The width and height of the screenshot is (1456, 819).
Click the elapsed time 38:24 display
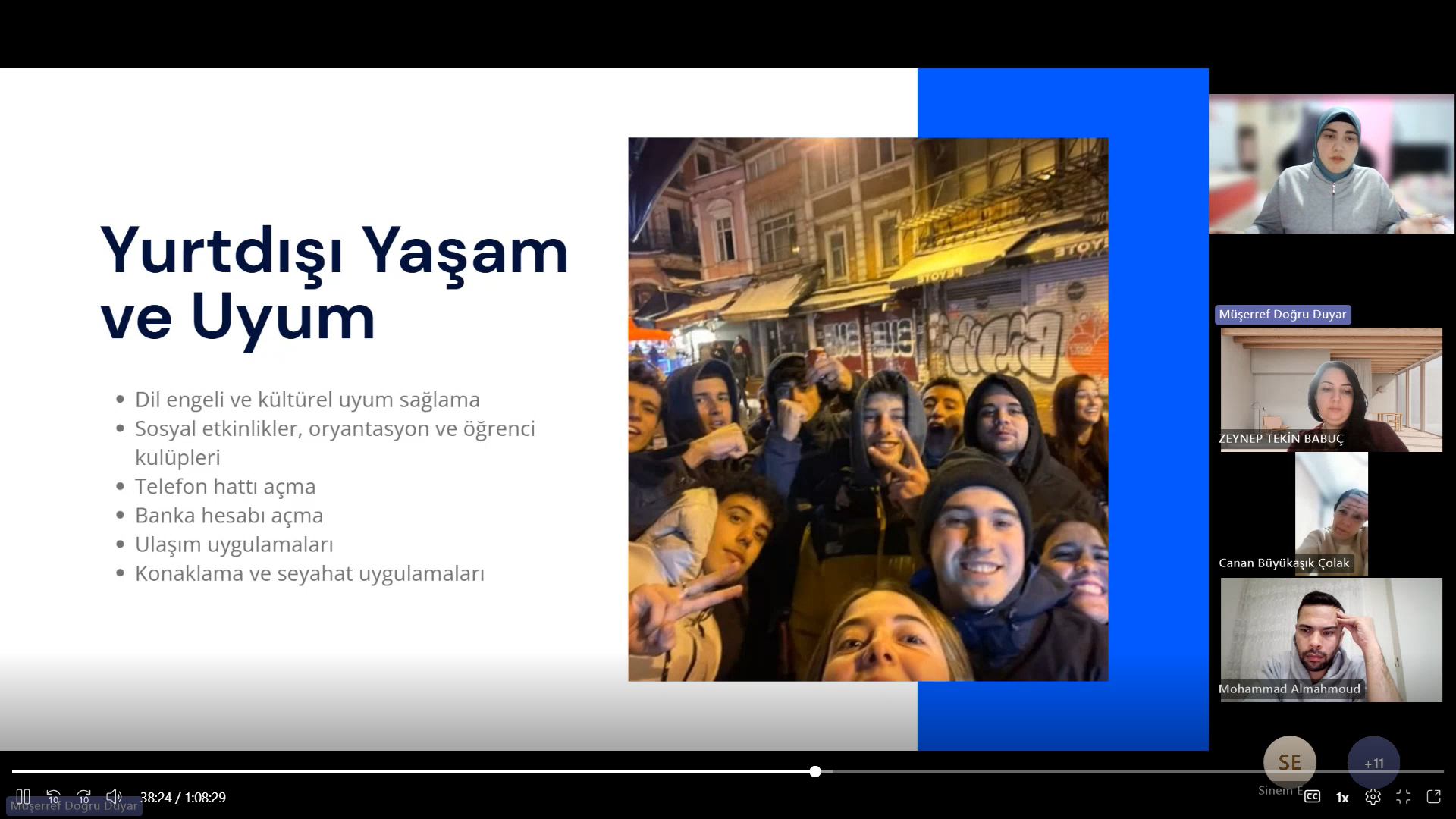pos(155,798)
